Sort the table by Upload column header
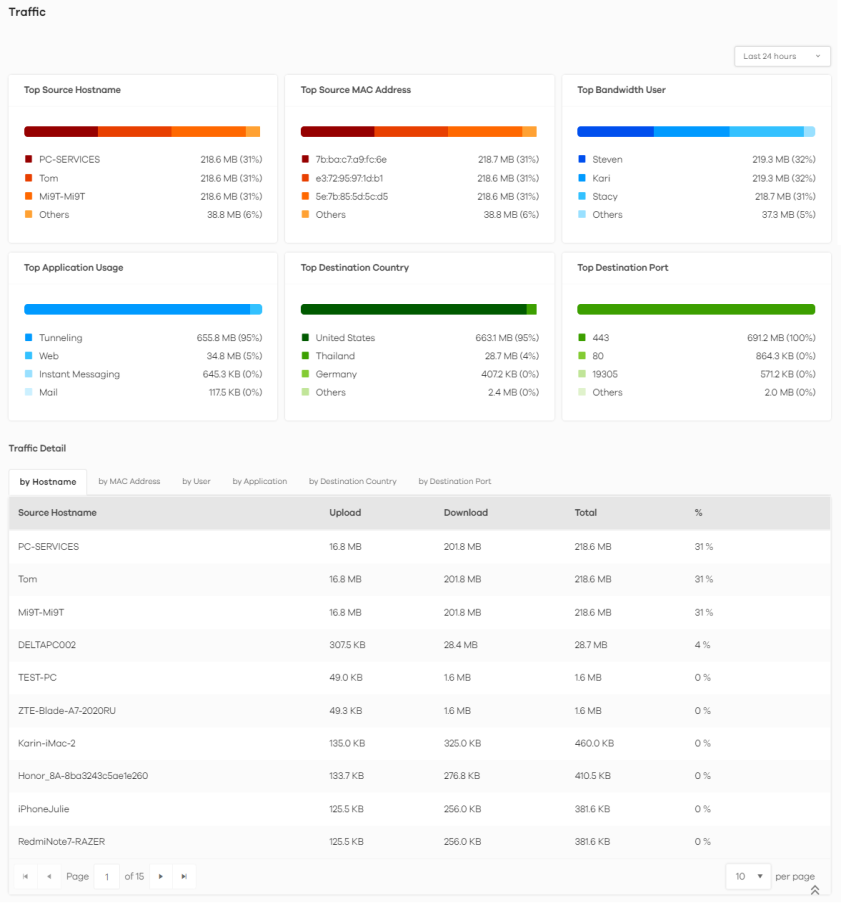 [345, 513]
